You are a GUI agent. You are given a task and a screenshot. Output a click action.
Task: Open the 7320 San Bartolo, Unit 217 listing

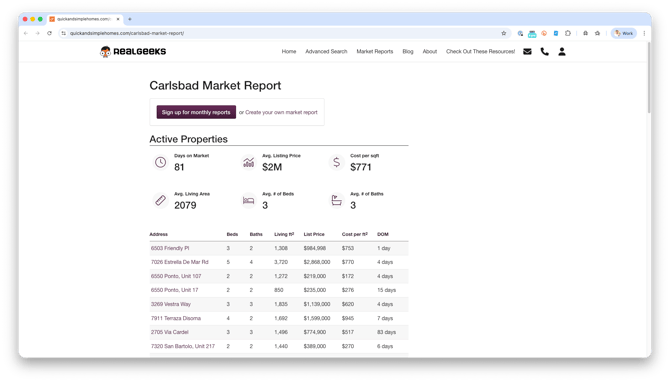pos(183,347)
